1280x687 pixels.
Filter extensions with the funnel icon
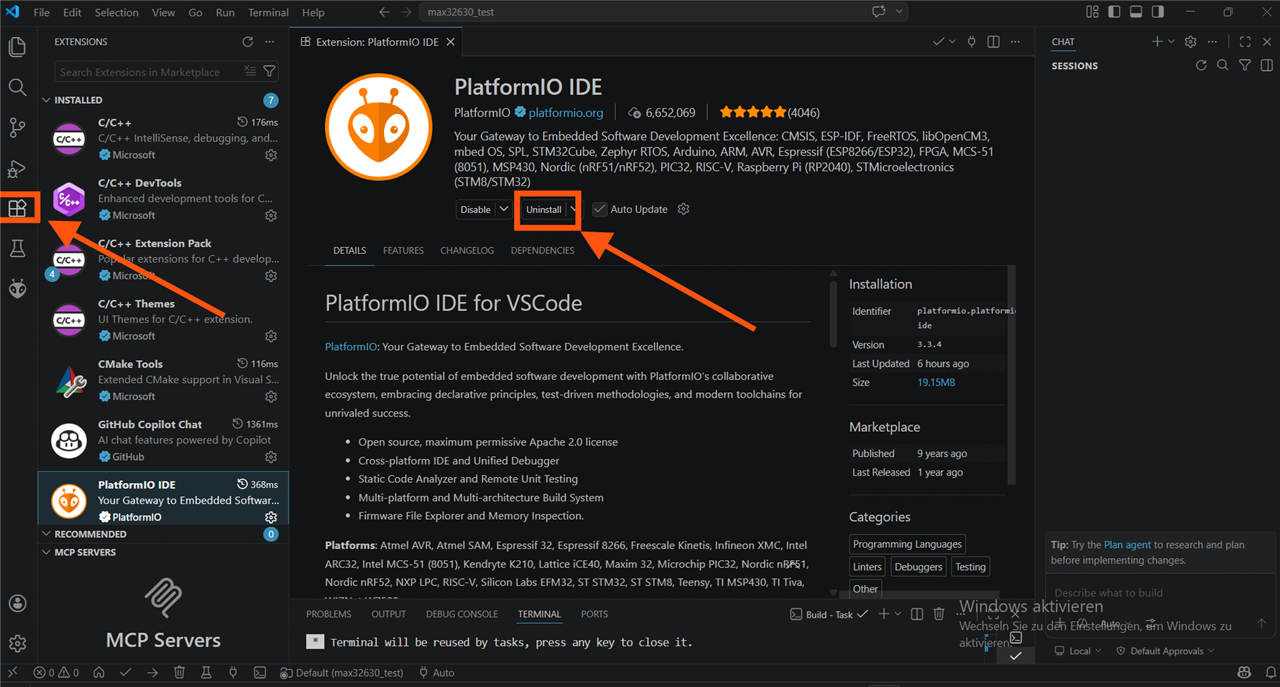coord(270,72)
